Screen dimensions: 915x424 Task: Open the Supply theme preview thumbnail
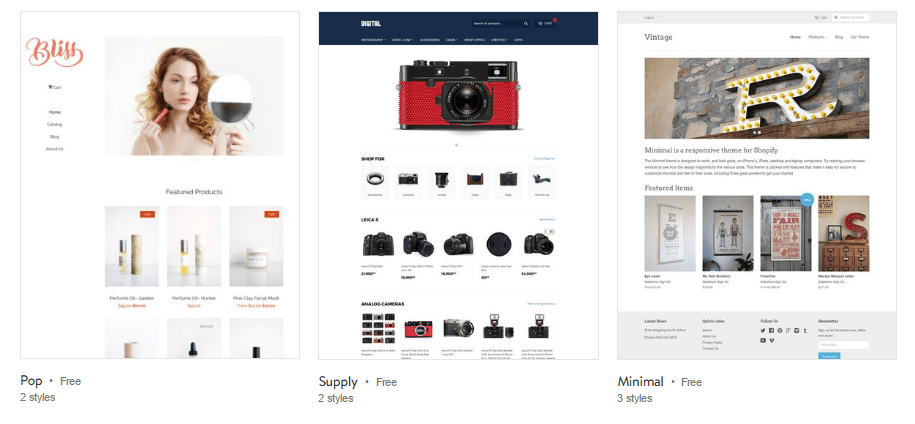click(x=458, y=185)
